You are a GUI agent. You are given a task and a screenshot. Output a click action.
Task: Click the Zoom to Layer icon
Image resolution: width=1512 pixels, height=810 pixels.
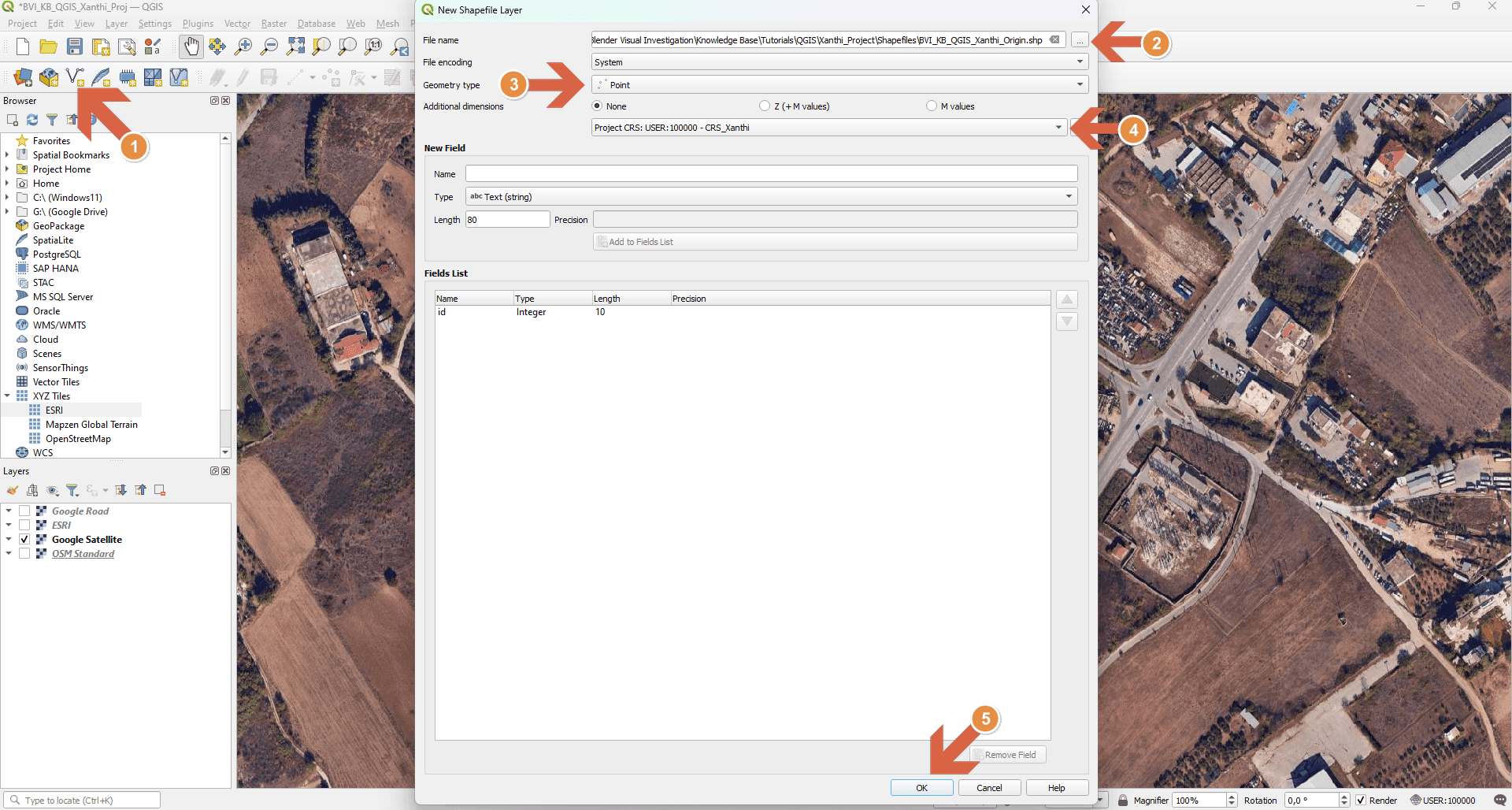click(x=347, y=46)
